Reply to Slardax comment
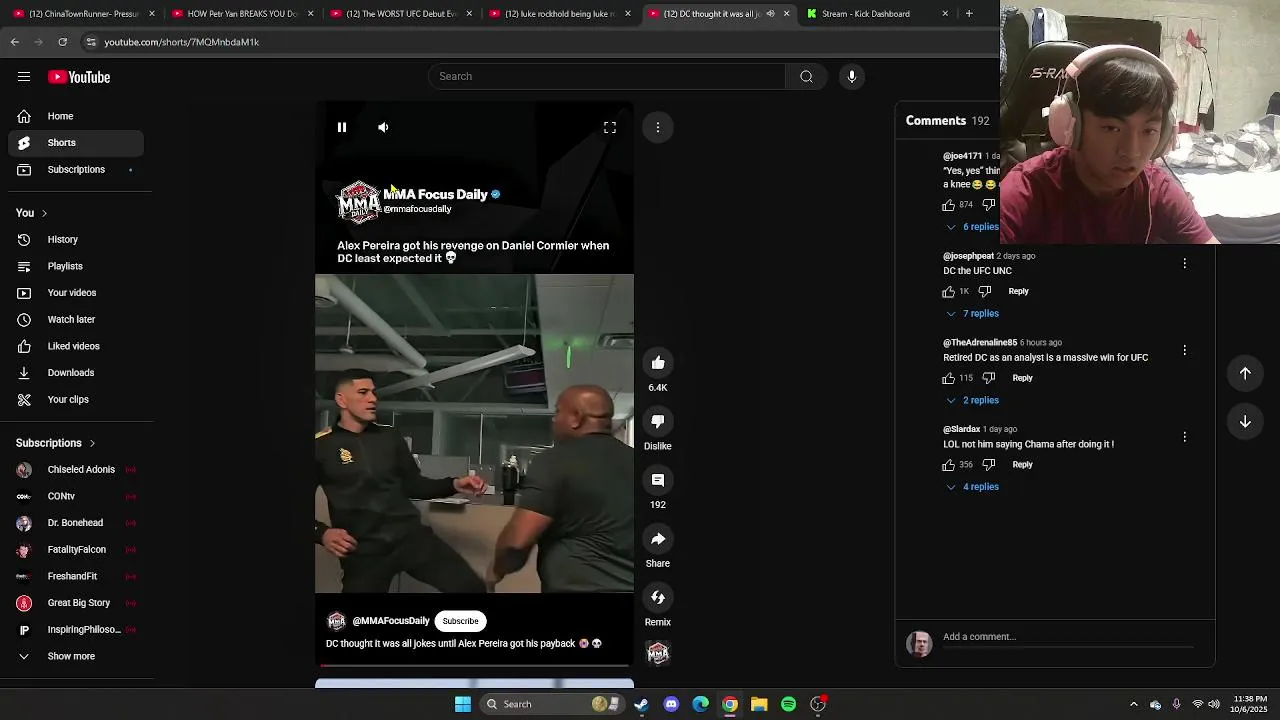The width and height of the screenshot is (1280, 720). tap(1022, 465)
